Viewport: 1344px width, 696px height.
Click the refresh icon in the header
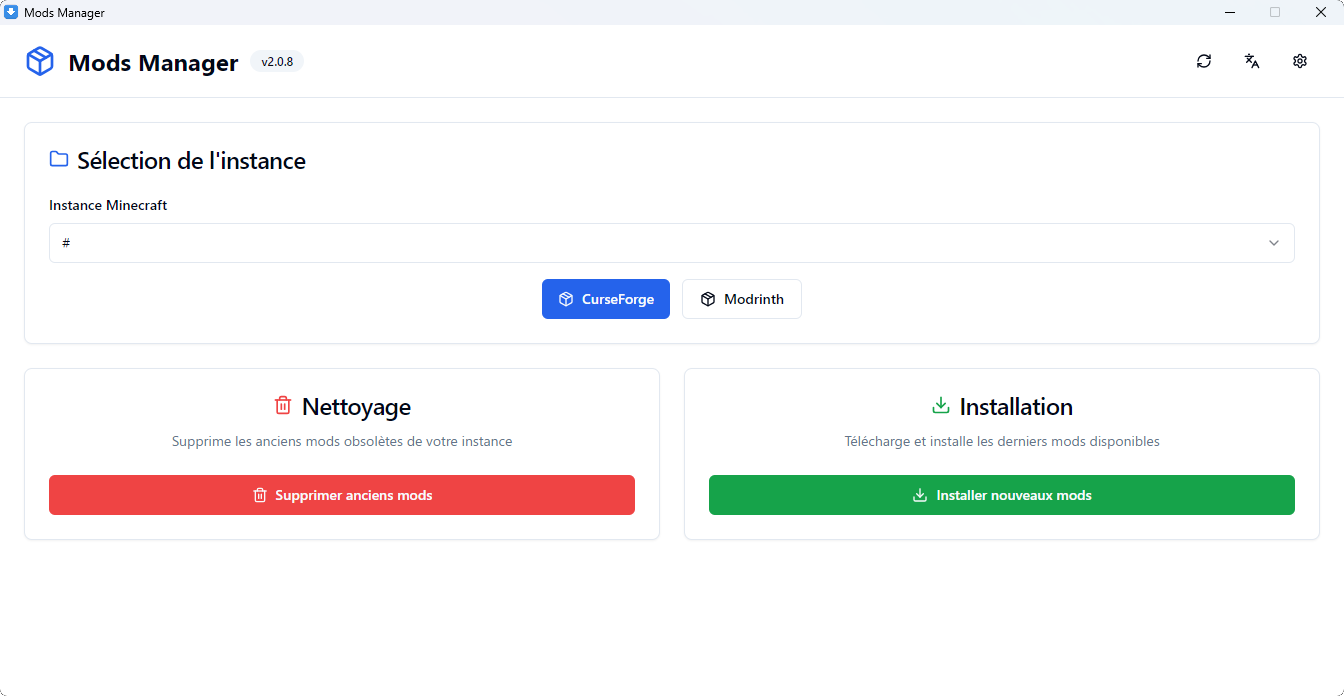pyautogui.click(x=1204, y=61)
